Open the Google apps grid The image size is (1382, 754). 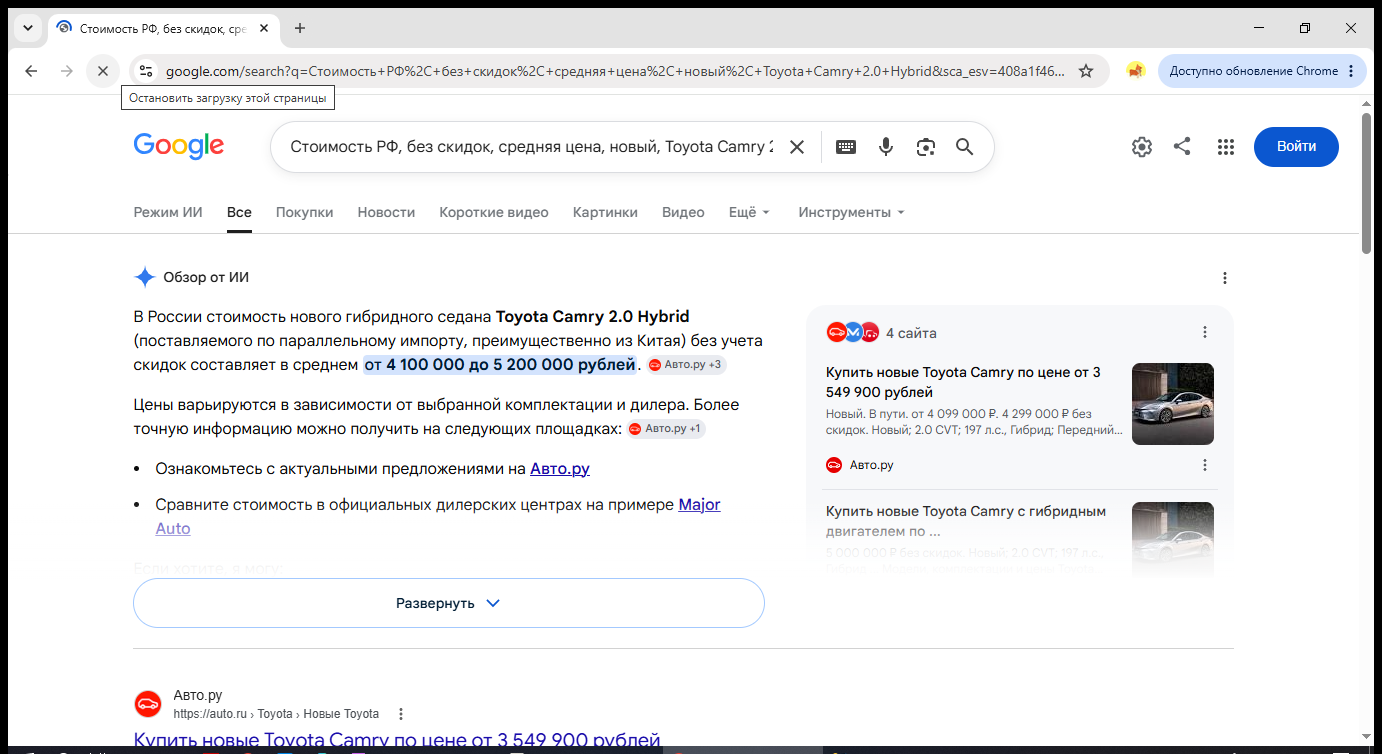tap(1226, 147)
